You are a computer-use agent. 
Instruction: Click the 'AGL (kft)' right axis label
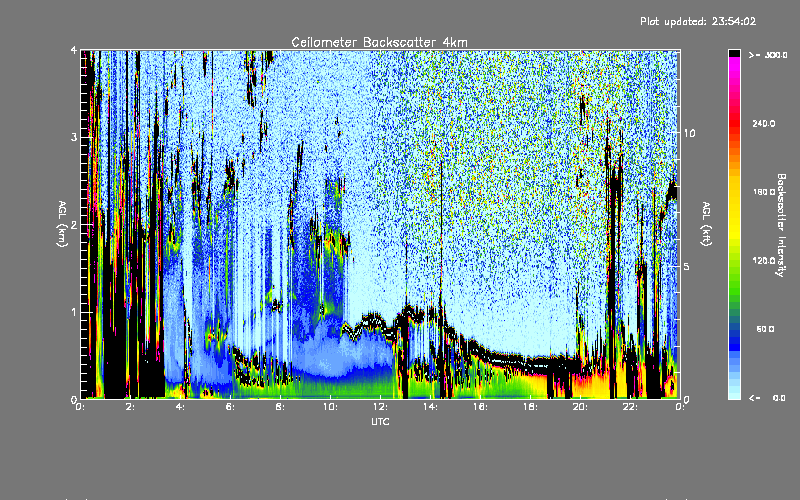coord(707,224)
